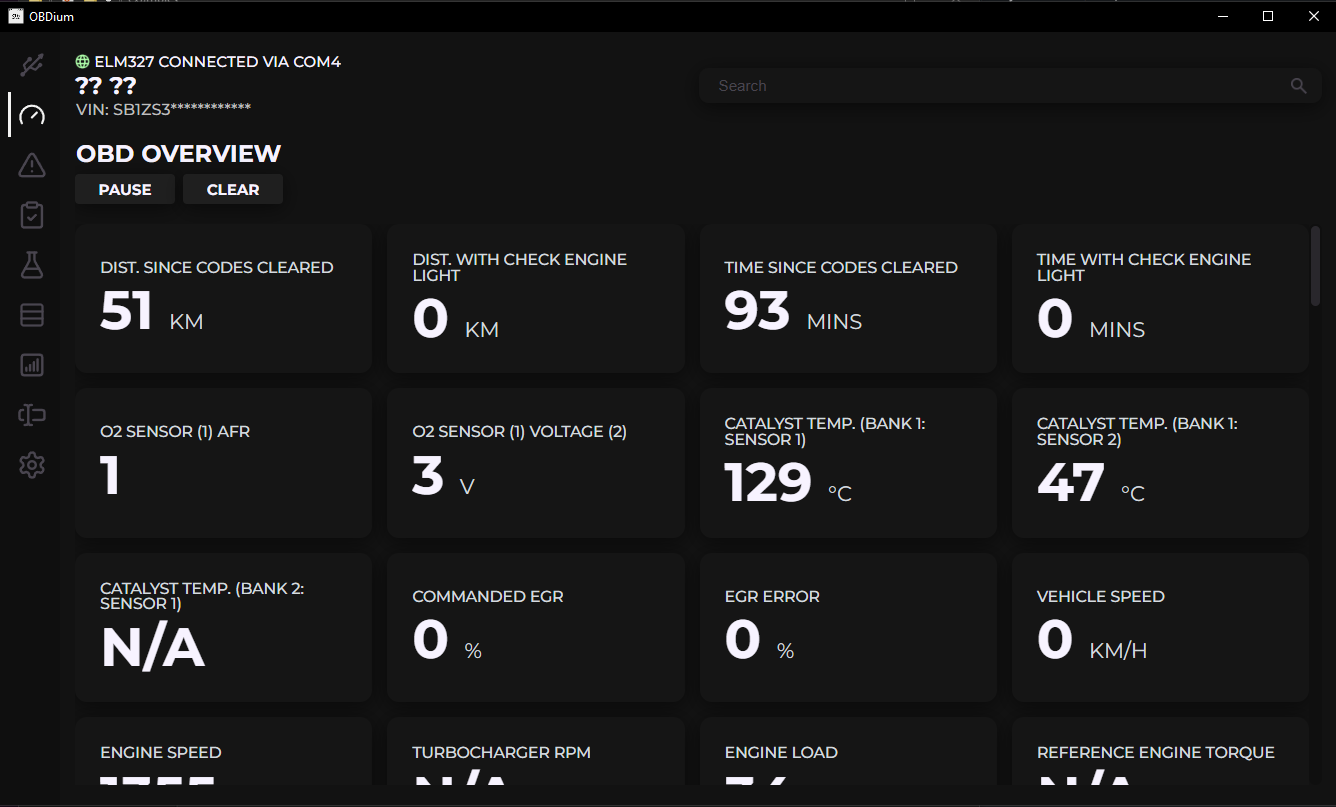Focus the Search input field
The image size is (1336, 807).
[x=1010, y=86]
